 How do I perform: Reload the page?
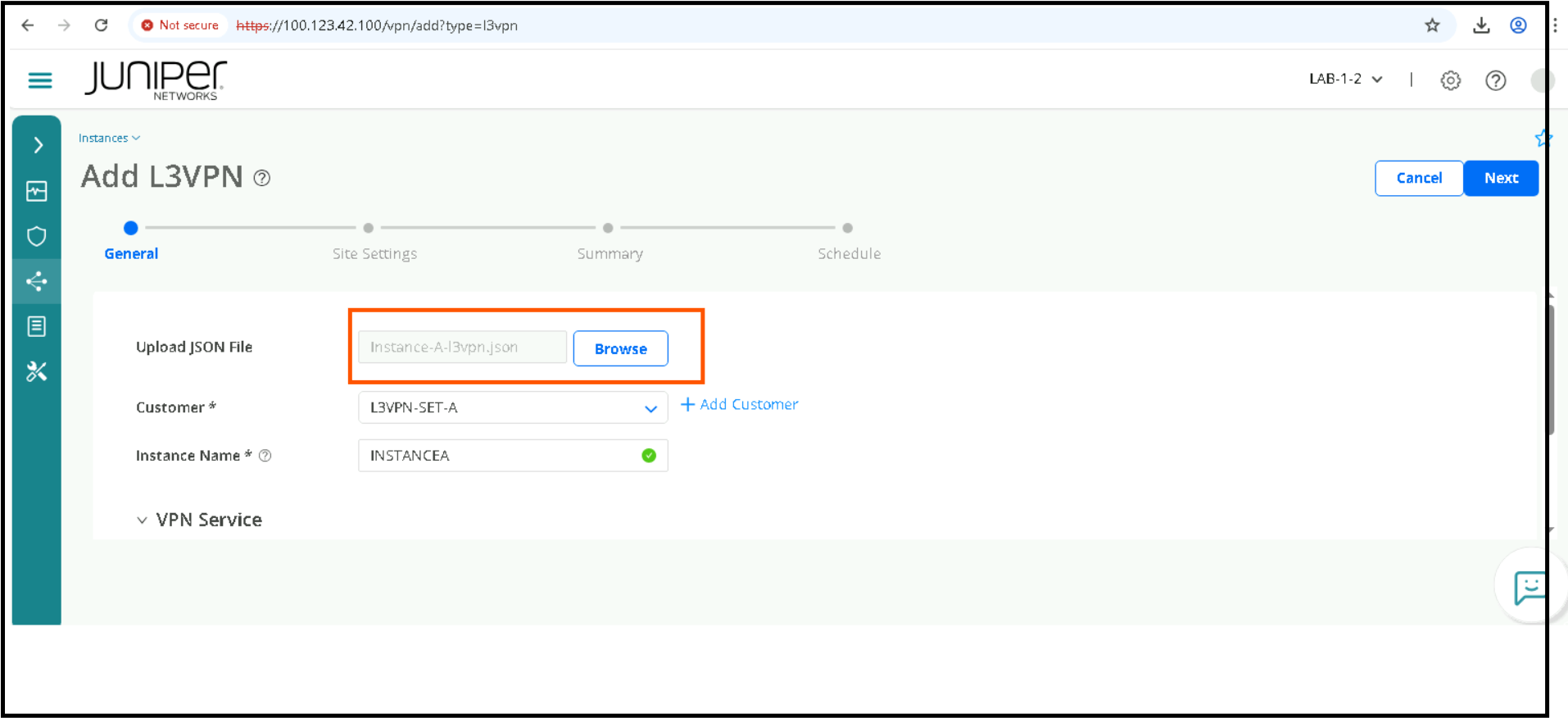click(x=101, y=25)
